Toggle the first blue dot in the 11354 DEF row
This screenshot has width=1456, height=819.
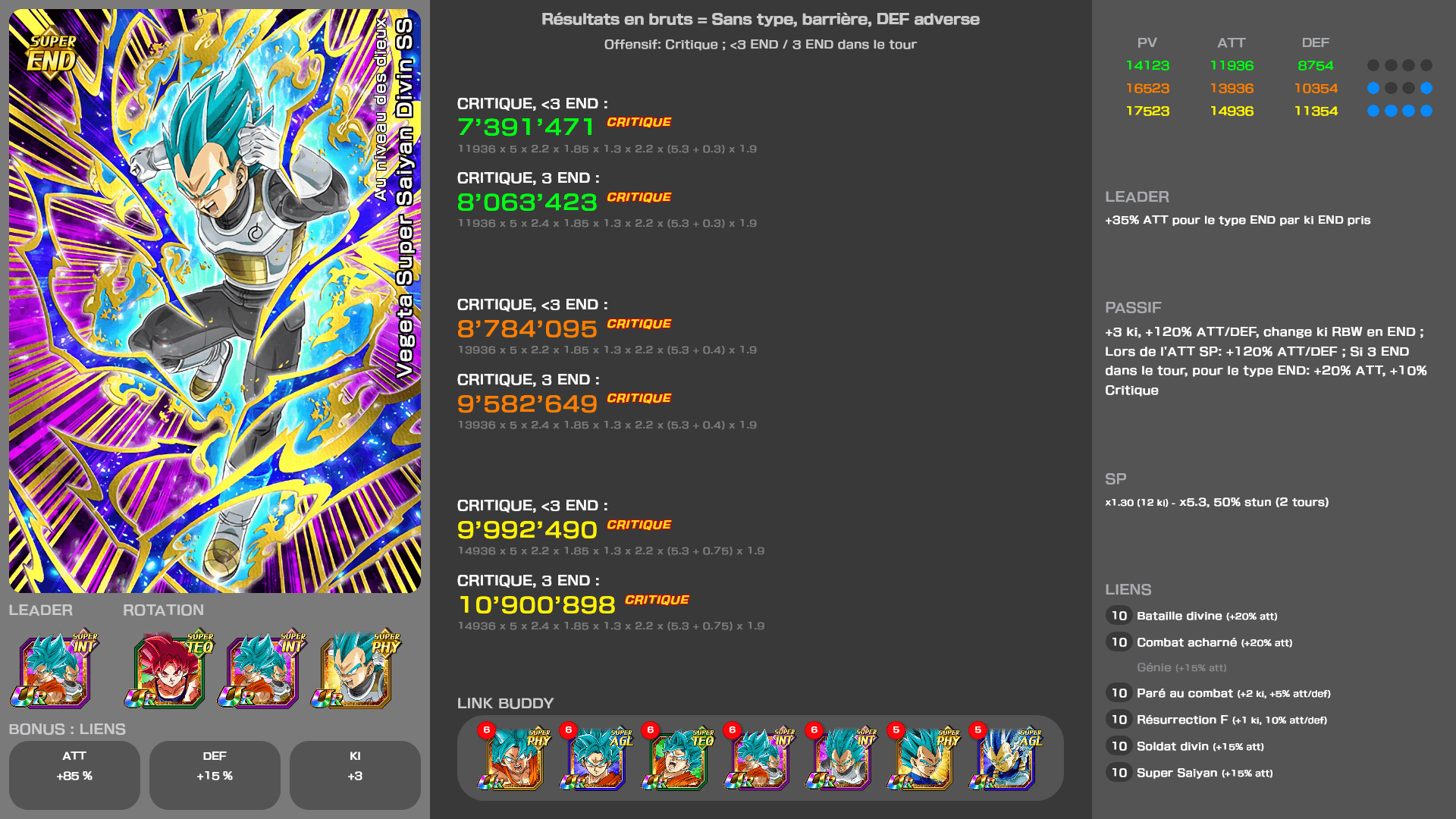1373,111
